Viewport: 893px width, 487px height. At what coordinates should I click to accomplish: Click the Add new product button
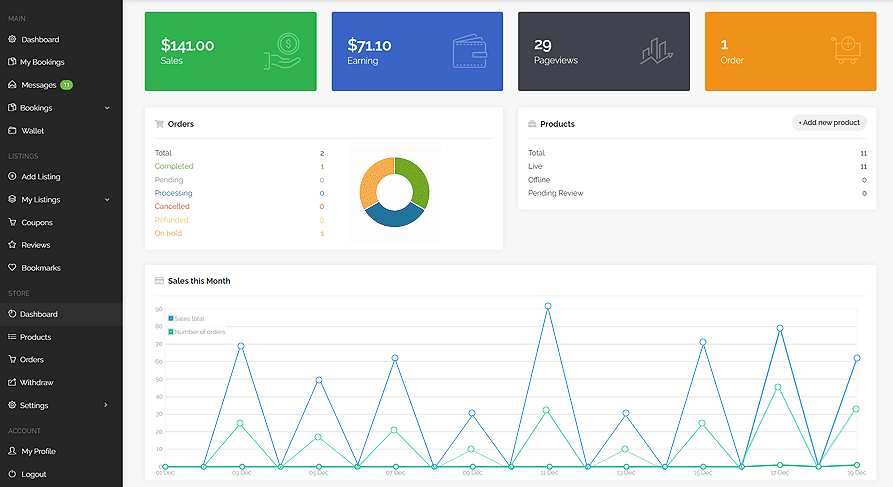click(829, 123)
